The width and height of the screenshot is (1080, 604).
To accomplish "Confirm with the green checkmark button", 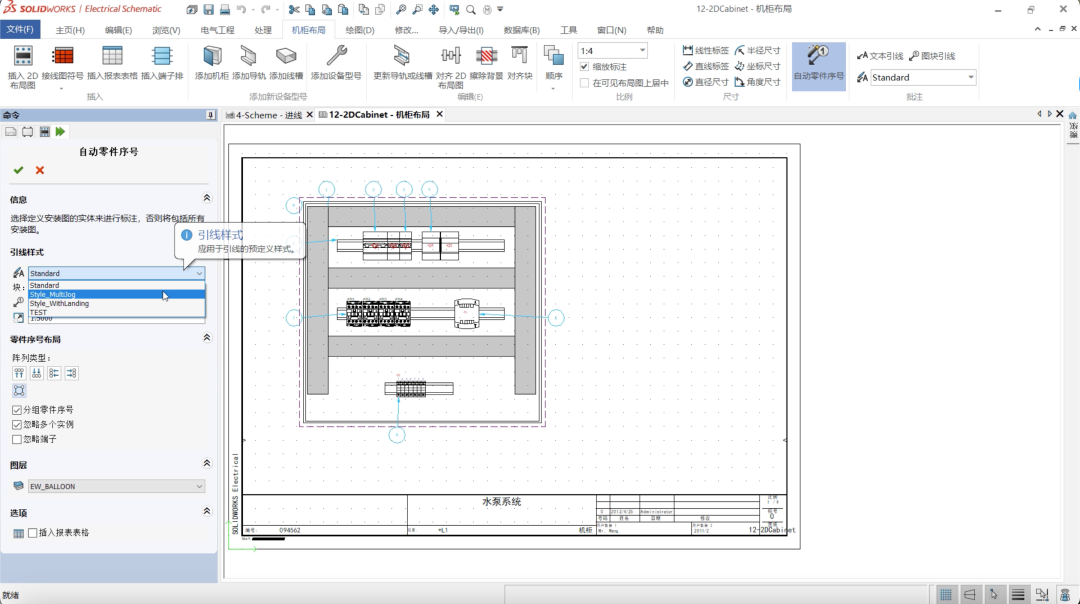I will [x=18, y=169].
